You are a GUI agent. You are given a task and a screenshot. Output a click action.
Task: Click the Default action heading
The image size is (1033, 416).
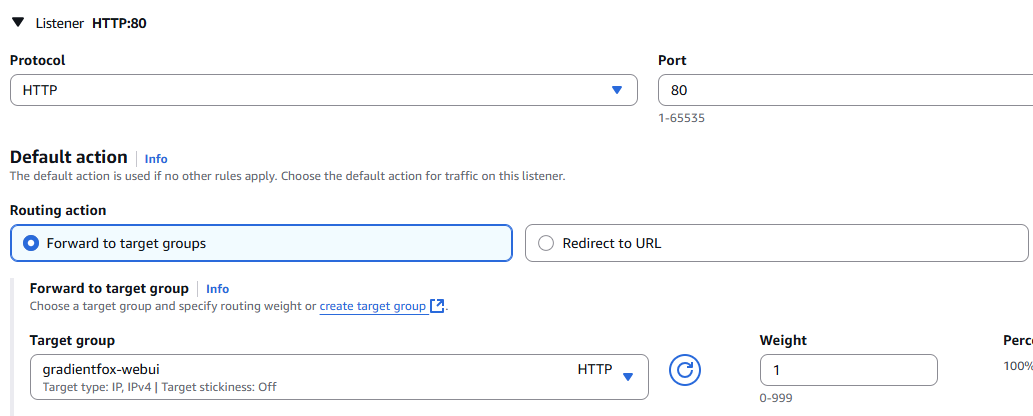coord(69,157)
